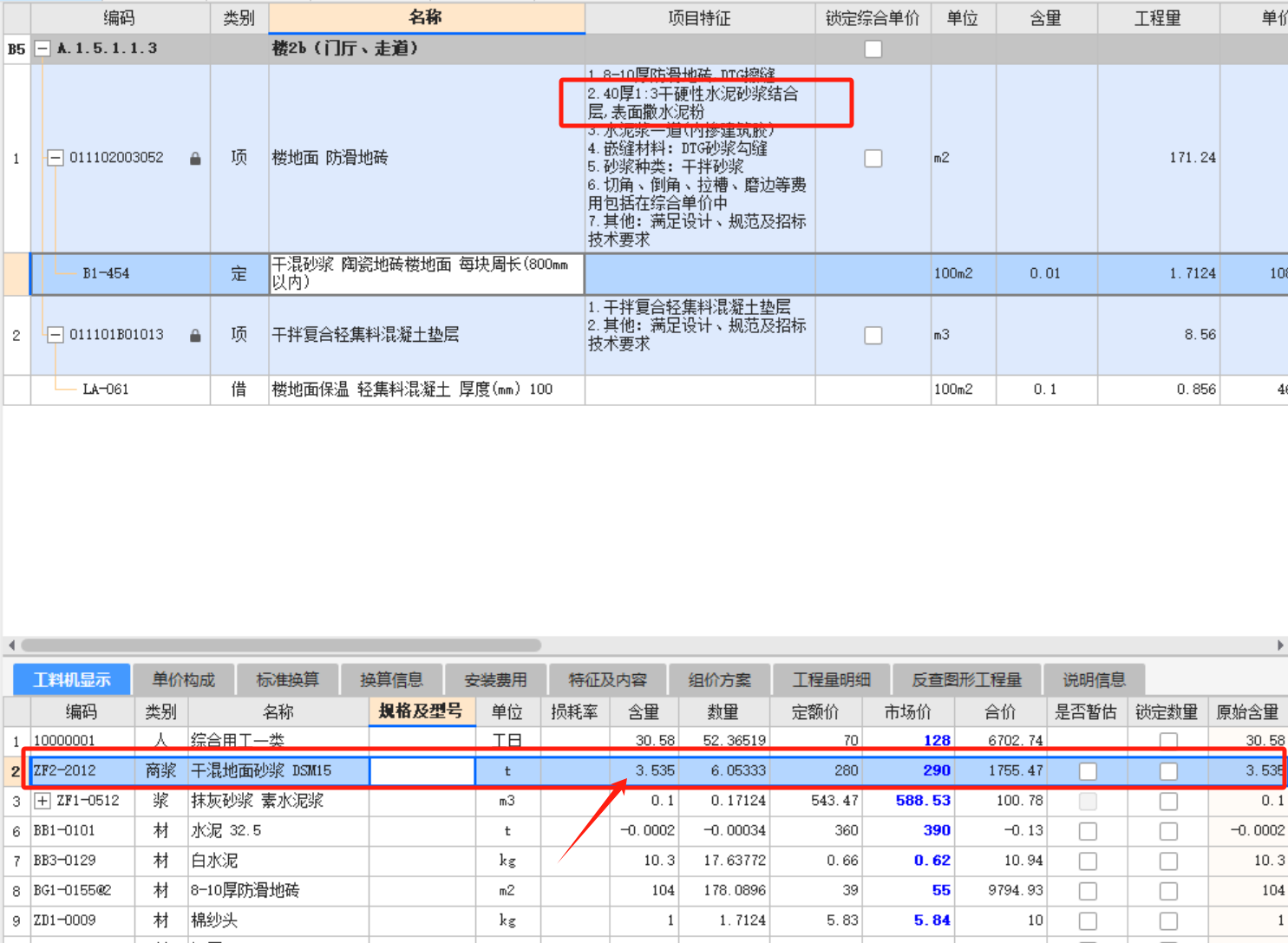1288x943 pixels.
Task: Collapse the 011101B01013 item tree node
Action: click(55, 335)
